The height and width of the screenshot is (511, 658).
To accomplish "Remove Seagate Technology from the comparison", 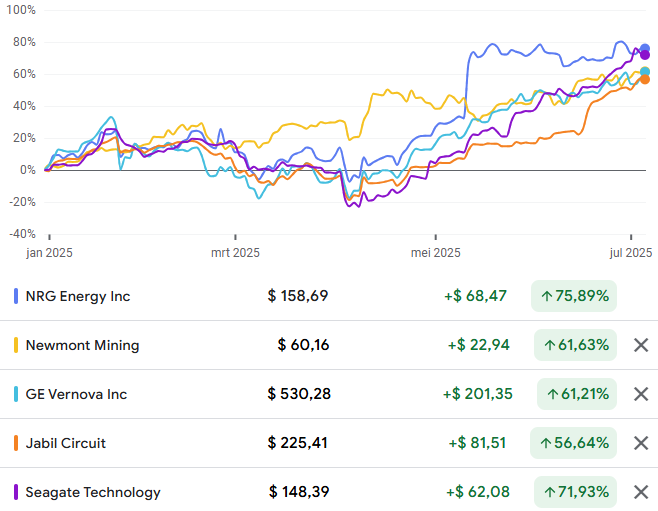I will point(641,492).
